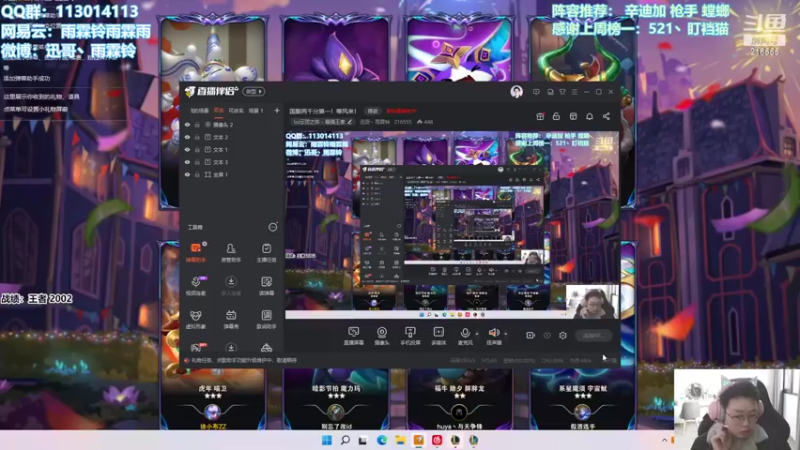Open the 房管助手 tool in the toolbox
This screenshot has height=450, width=800.
click(231, 253)
